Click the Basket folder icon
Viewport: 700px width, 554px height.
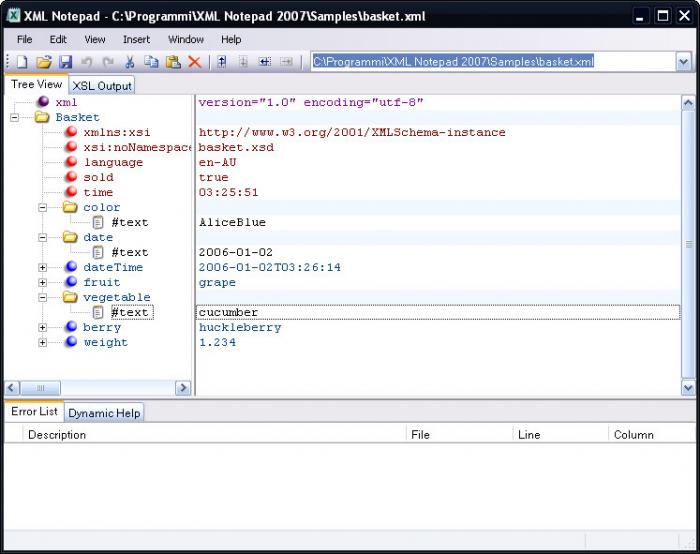42,117
